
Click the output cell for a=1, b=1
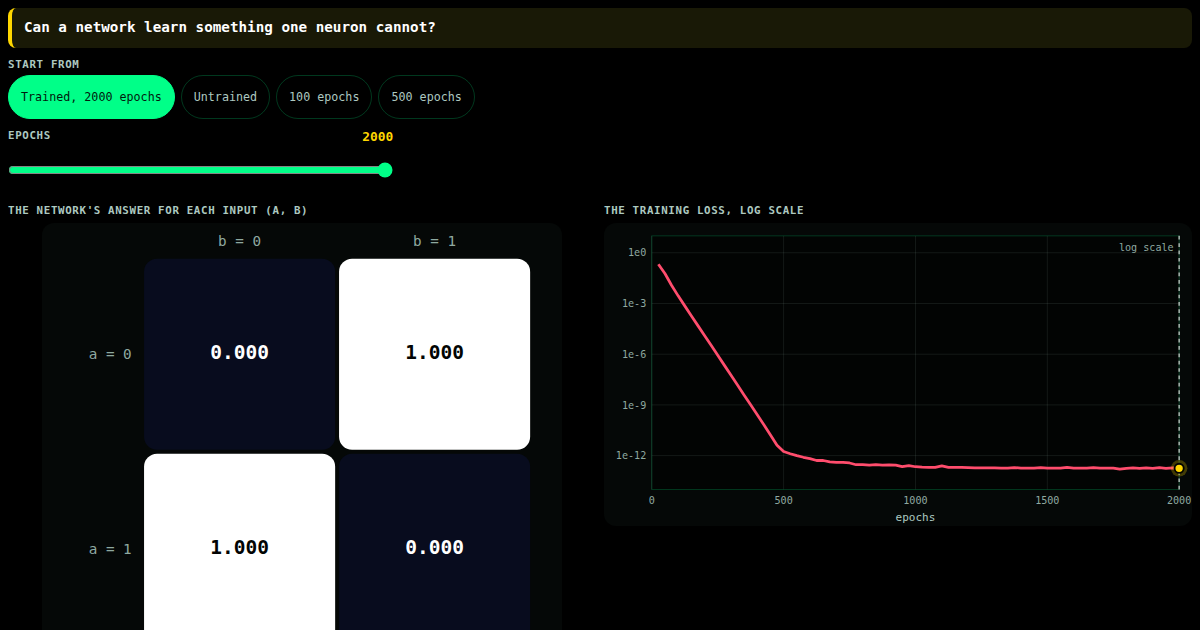click(x=434, y=542)
